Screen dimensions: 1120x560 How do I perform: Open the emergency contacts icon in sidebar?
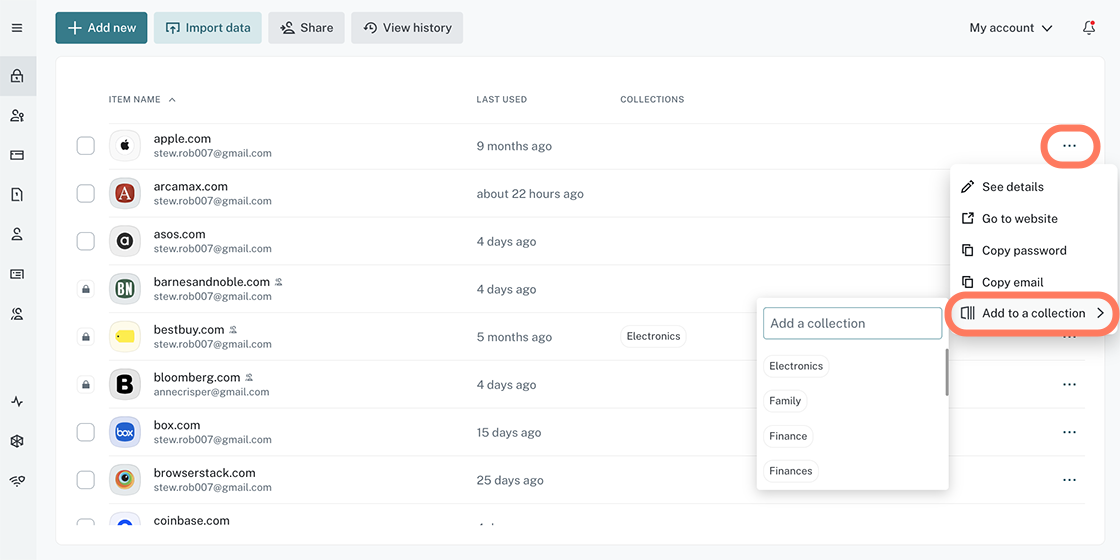[x=17, y=313]
